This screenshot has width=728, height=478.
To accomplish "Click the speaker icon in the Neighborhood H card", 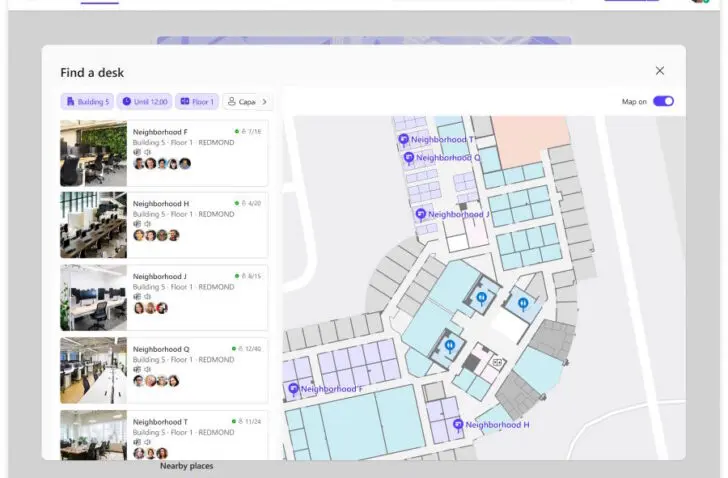I will coord(148,224).
